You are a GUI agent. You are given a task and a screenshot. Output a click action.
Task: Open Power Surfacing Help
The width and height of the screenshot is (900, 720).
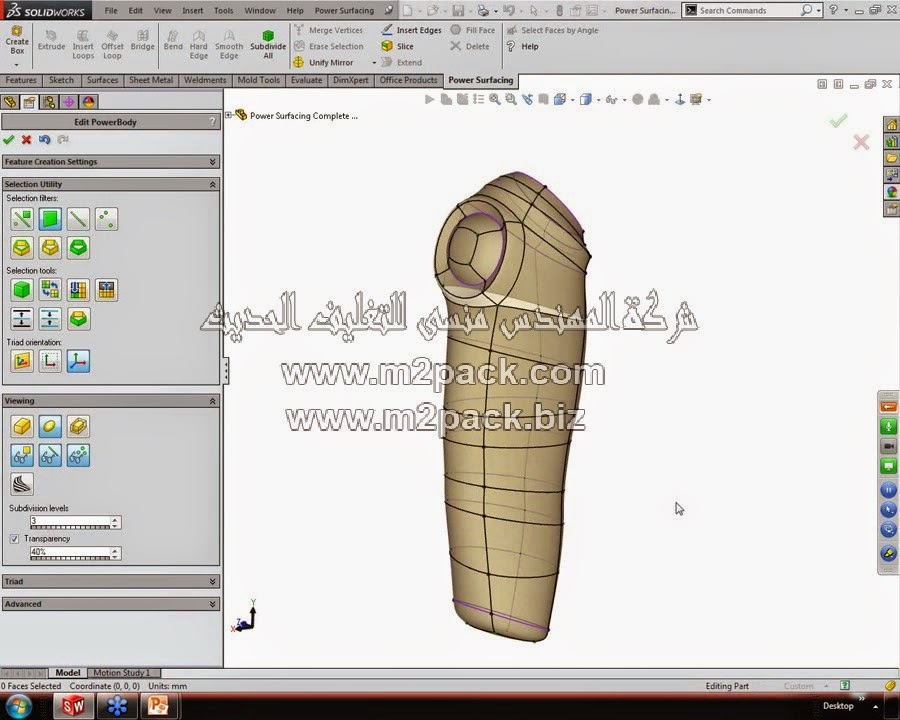(522, 47)
